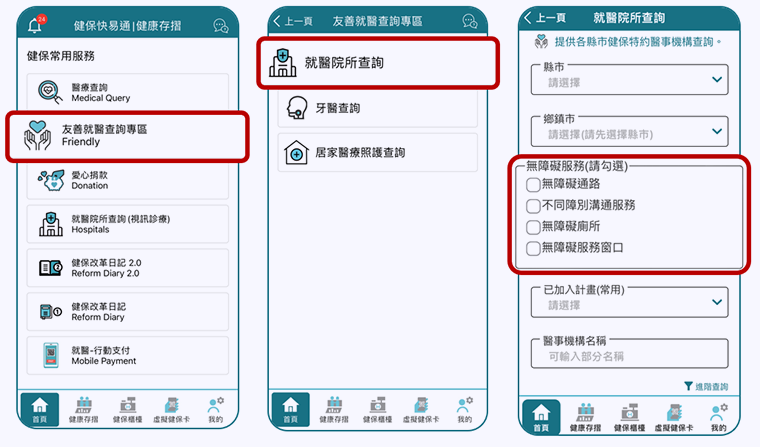Click the Reform Diary icon
Image resolution: width=760 pixels, height=447 pixels.
click(x=50, y=311)
